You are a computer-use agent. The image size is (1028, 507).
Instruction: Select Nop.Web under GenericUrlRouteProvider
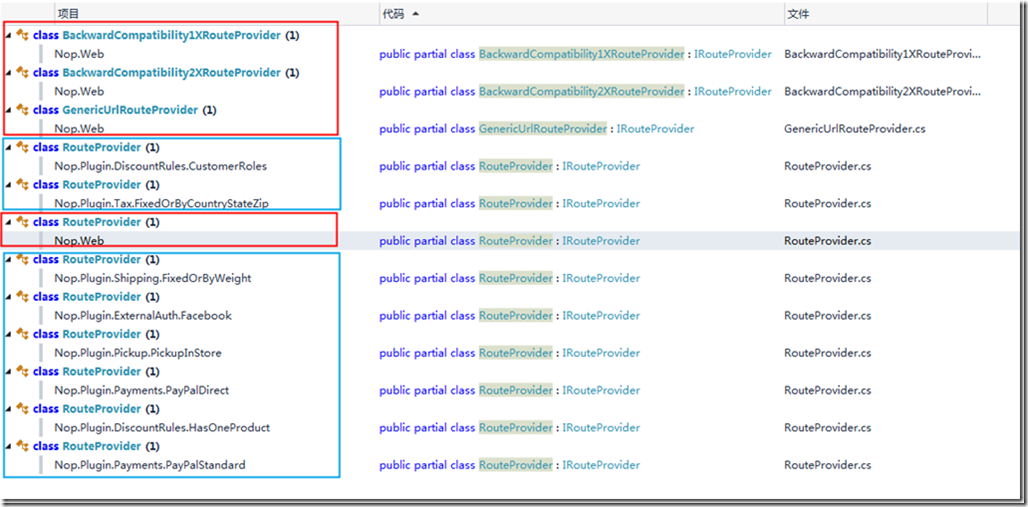tap(79, 129)
